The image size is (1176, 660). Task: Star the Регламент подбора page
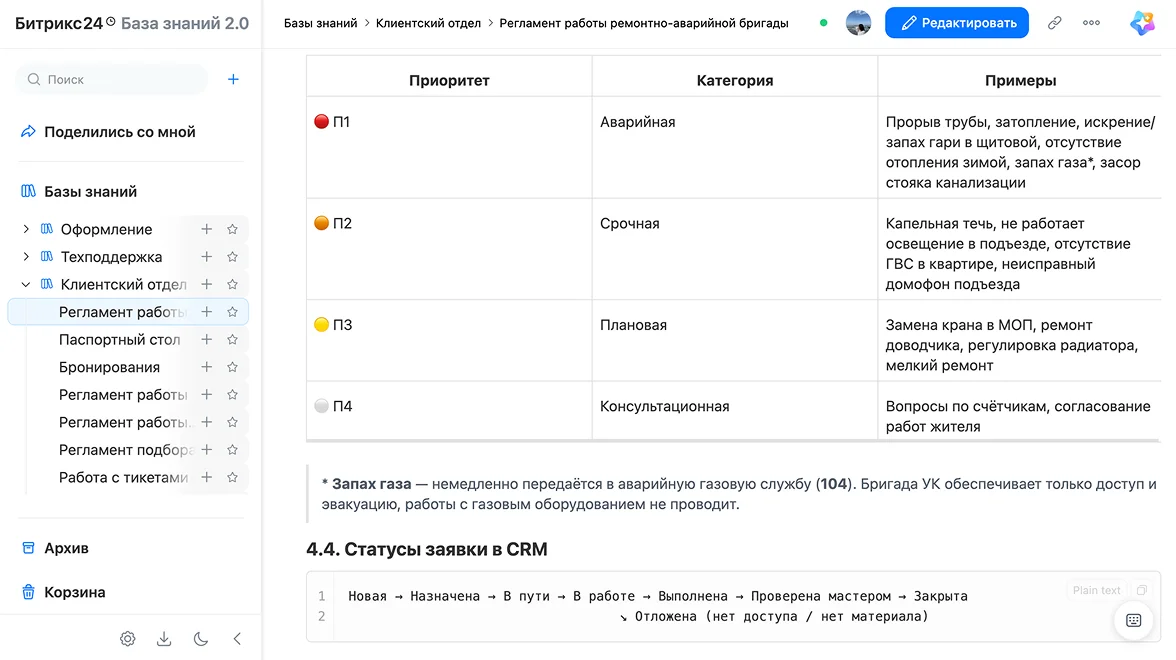pos(232,450)
